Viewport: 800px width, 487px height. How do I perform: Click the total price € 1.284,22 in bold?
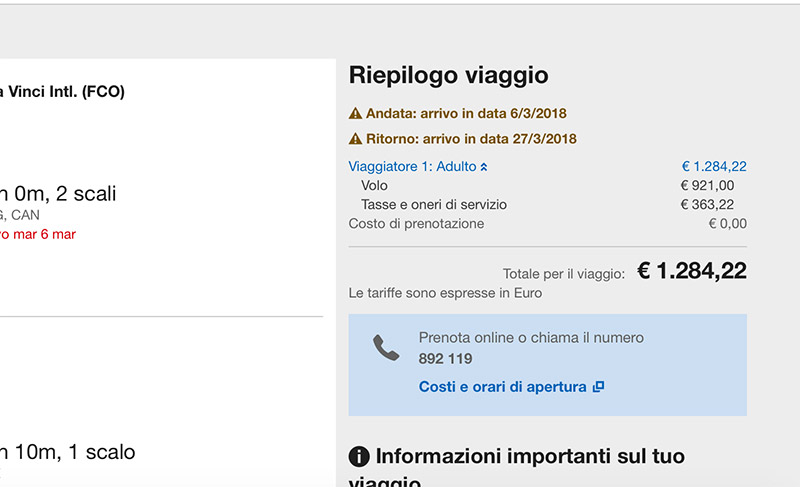[691, 271]
